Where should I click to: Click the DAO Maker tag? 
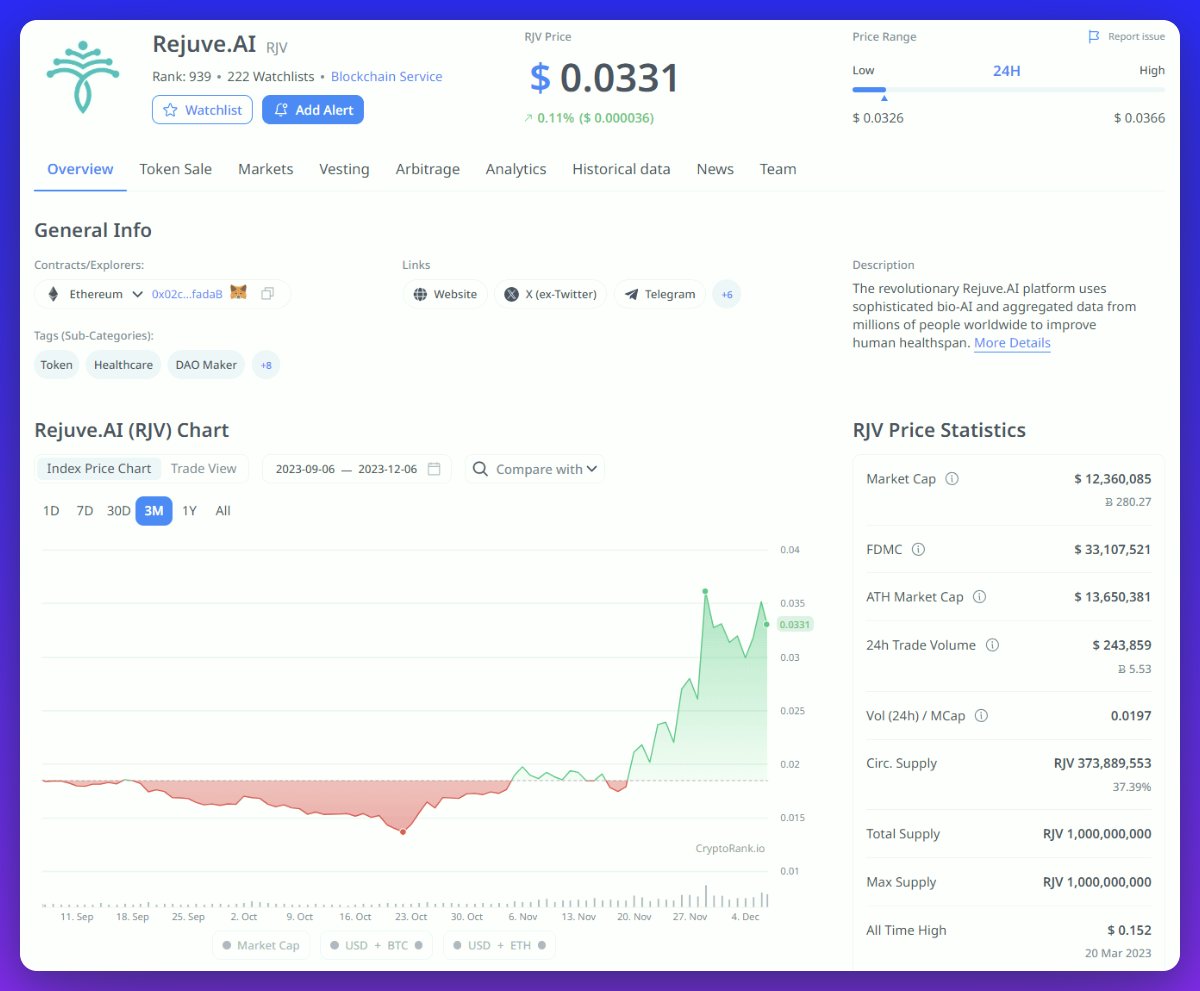tap(206, 365)
